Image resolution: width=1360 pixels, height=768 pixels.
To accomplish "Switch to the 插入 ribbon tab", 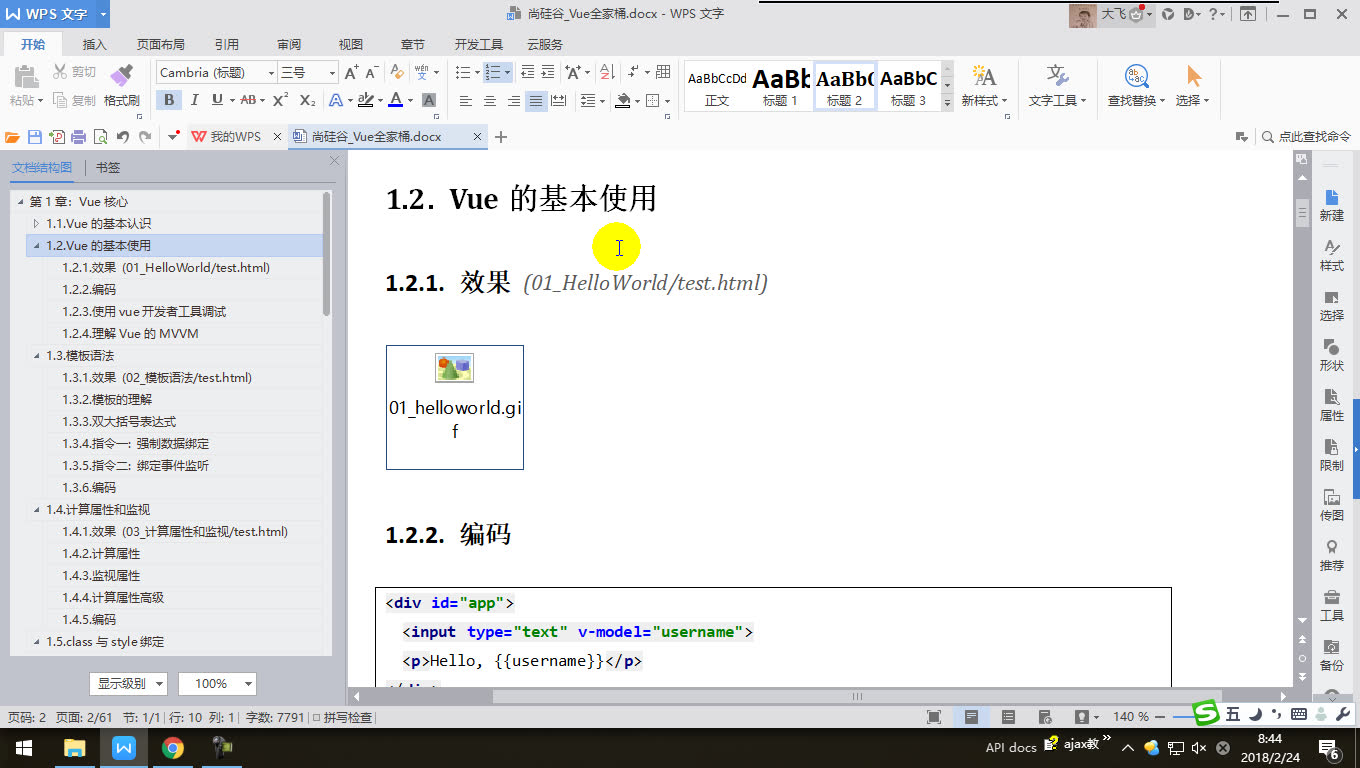I will click(x=95, y=44).
